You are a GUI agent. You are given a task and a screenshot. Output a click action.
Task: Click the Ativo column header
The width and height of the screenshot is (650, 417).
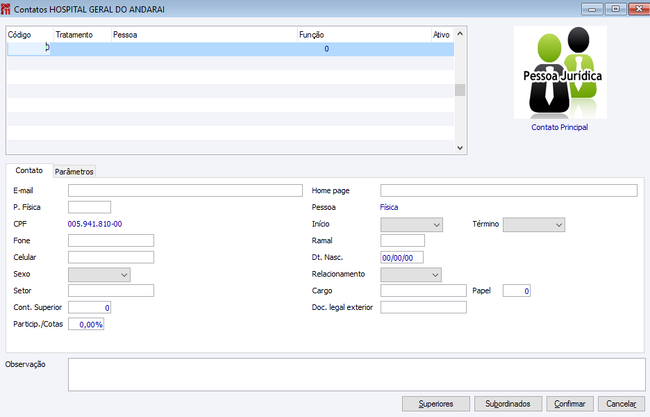[443, 35]
